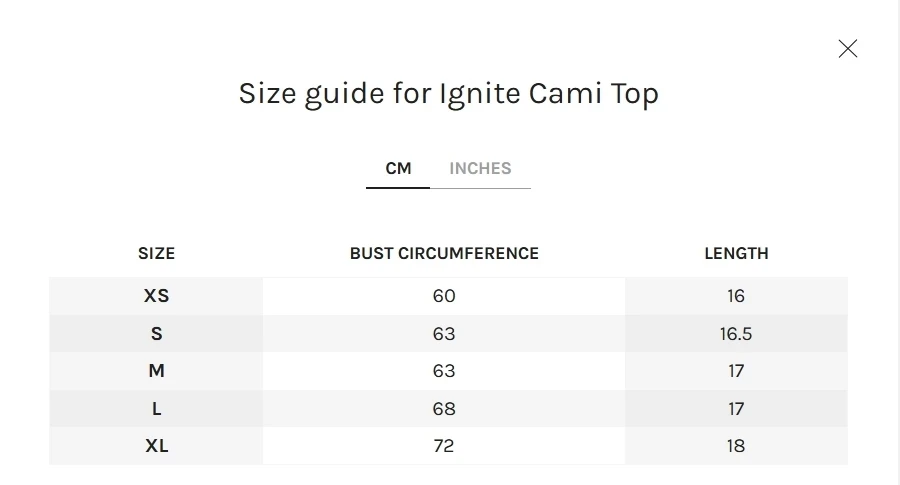Click the LENGTH column header
The width and height of the screenshot is (900, 485).
click(736, 254)
